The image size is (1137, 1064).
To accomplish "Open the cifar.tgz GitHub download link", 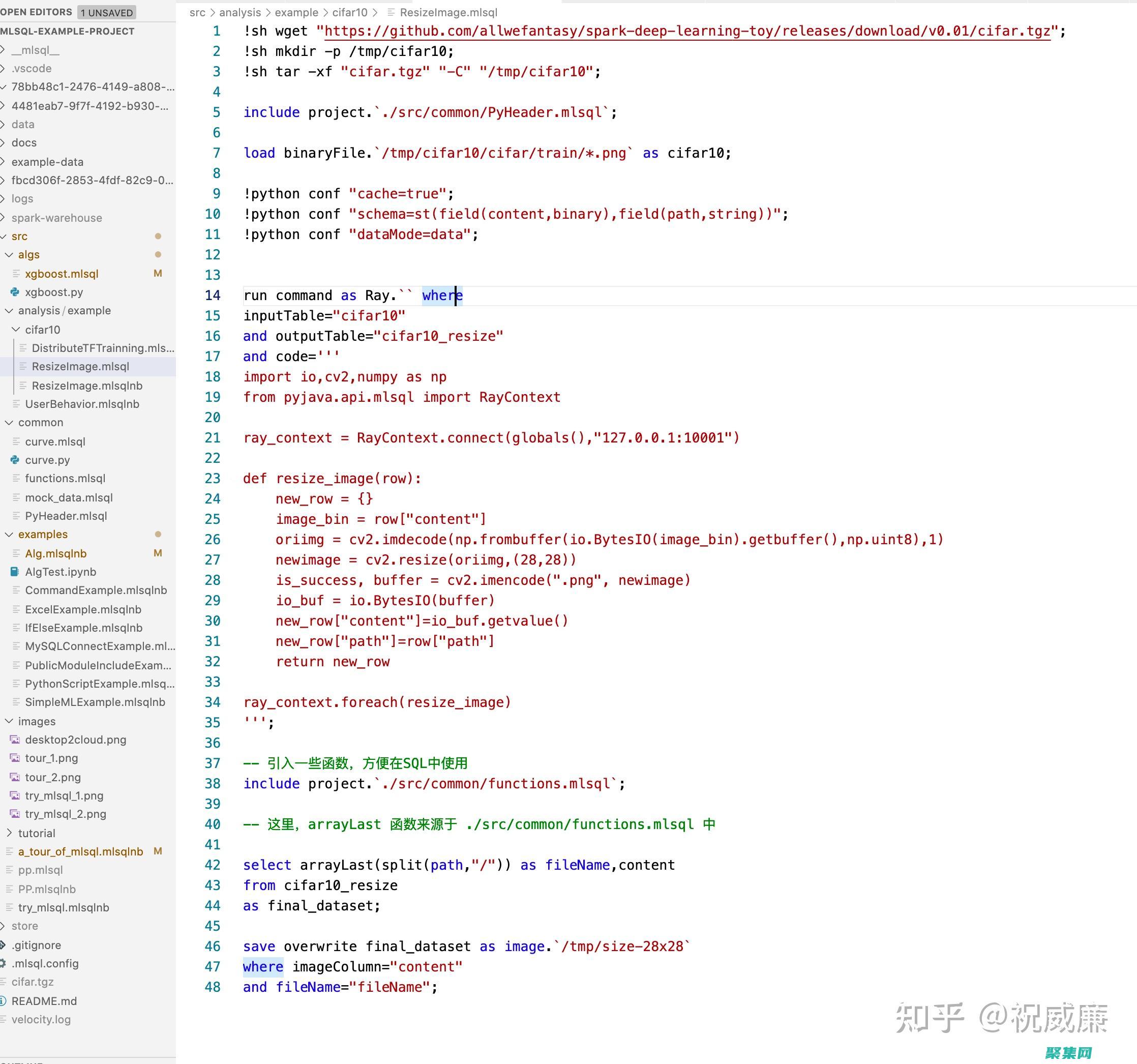I will [x=686, y=31].
